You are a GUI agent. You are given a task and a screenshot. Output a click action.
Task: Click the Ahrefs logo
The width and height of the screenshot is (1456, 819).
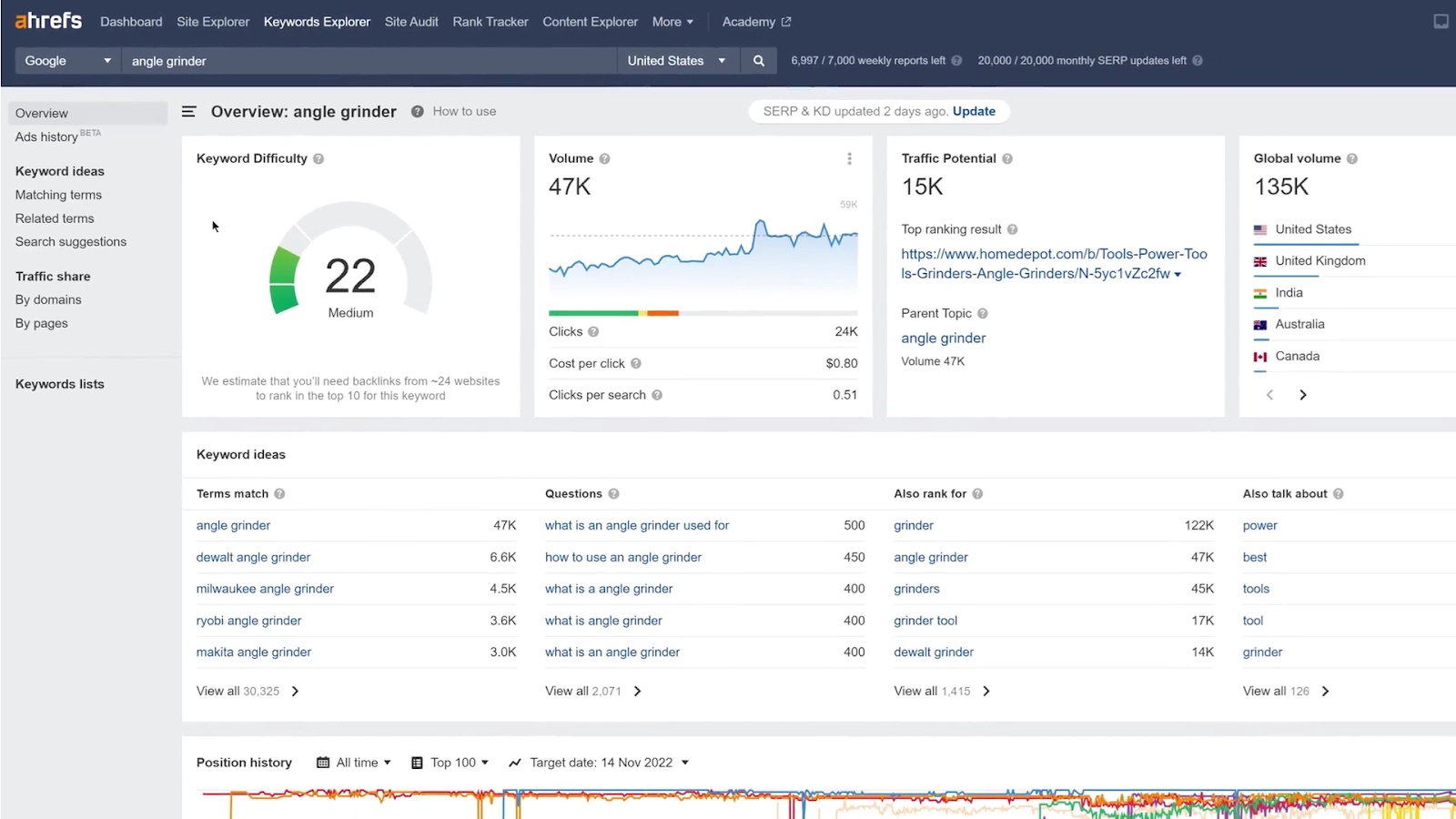pos(48,20)
